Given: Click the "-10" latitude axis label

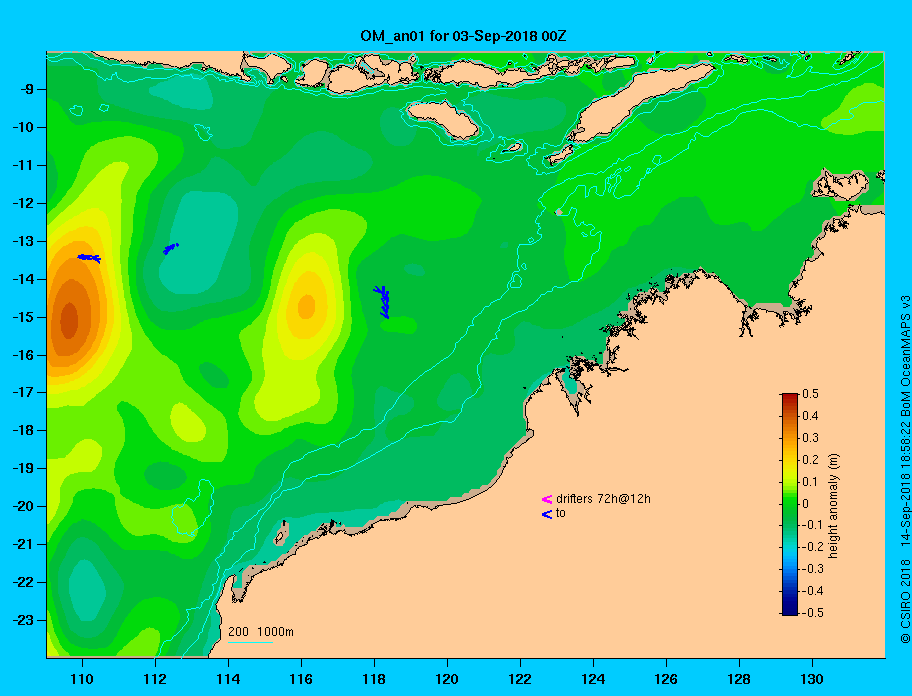Looking at the screenshot, I should 25,127.
